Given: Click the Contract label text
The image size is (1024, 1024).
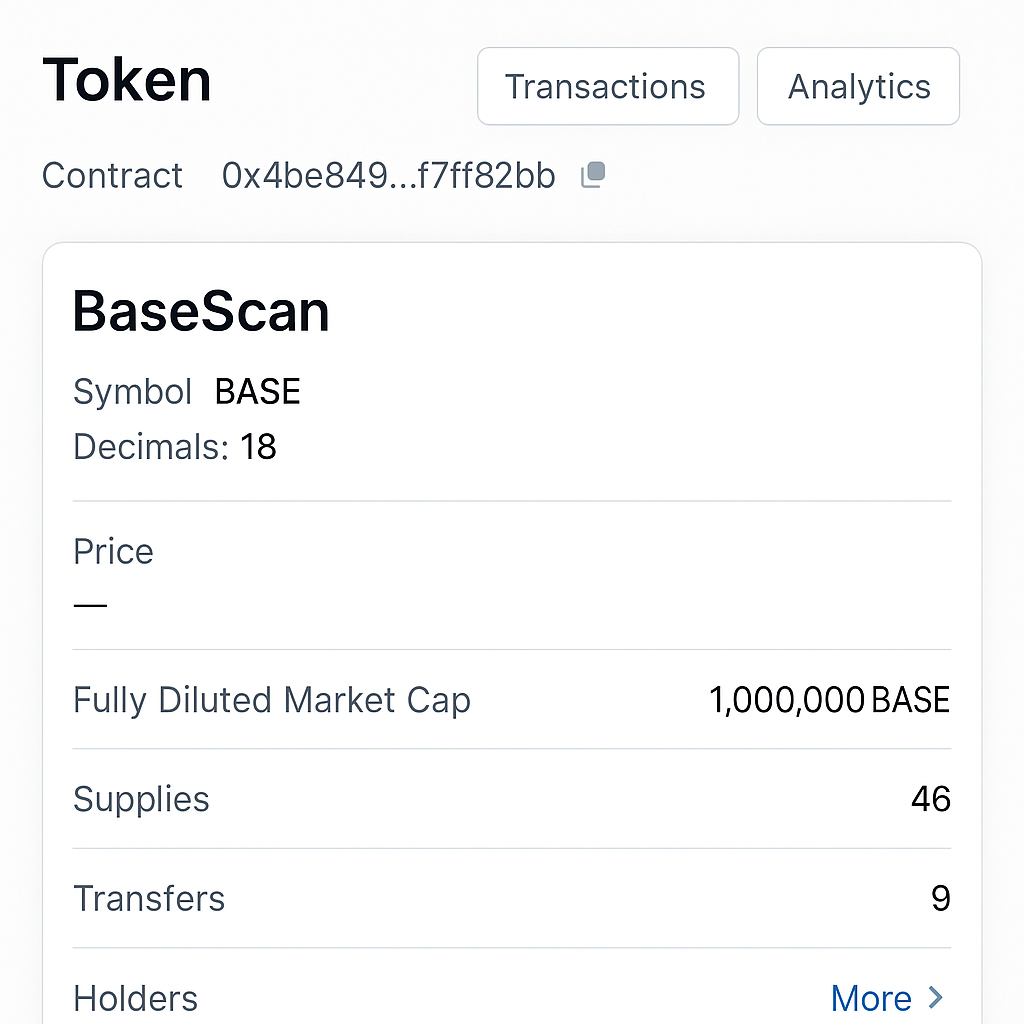Looking at the screenshot, I should click(x=112, y=175).
